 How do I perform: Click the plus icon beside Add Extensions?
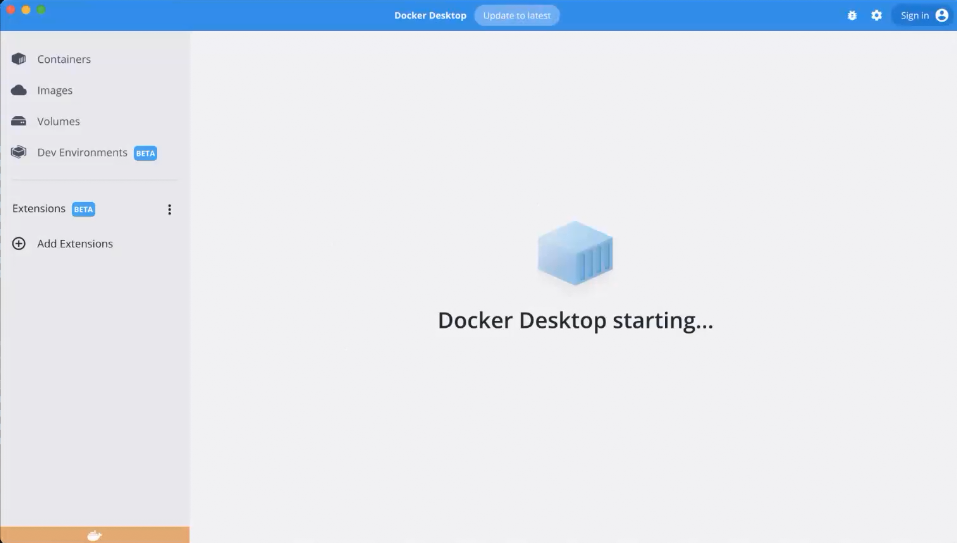18,244
